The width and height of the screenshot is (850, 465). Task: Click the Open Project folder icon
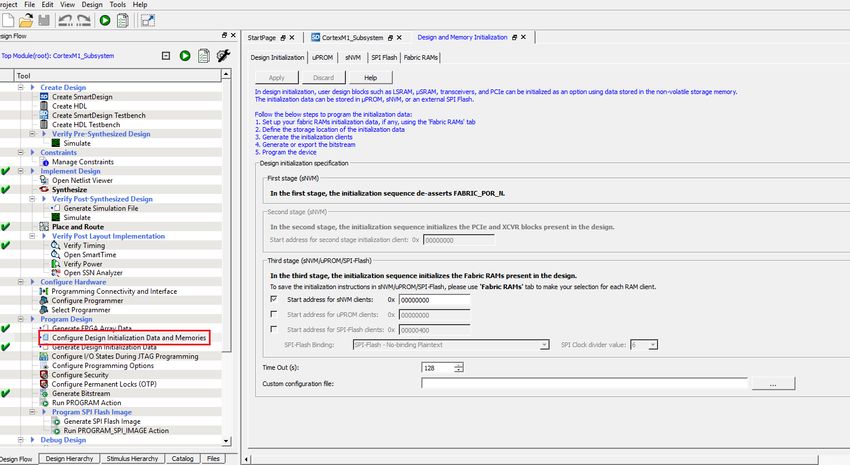[x=25, y=21]
